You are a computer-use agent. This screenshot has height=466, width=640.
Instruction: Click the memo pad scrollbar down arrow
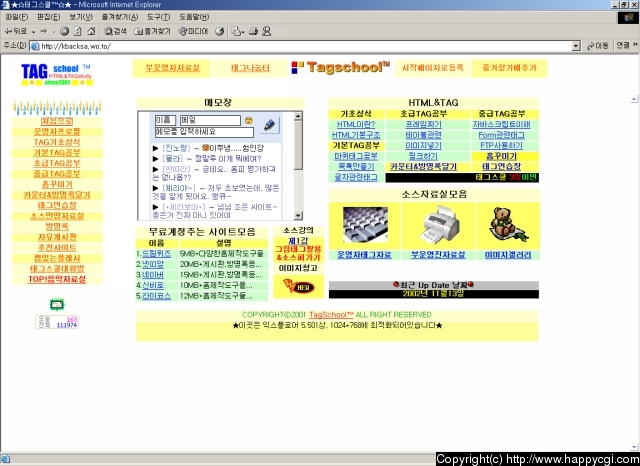pyautogui.click(x=298, y=215)
